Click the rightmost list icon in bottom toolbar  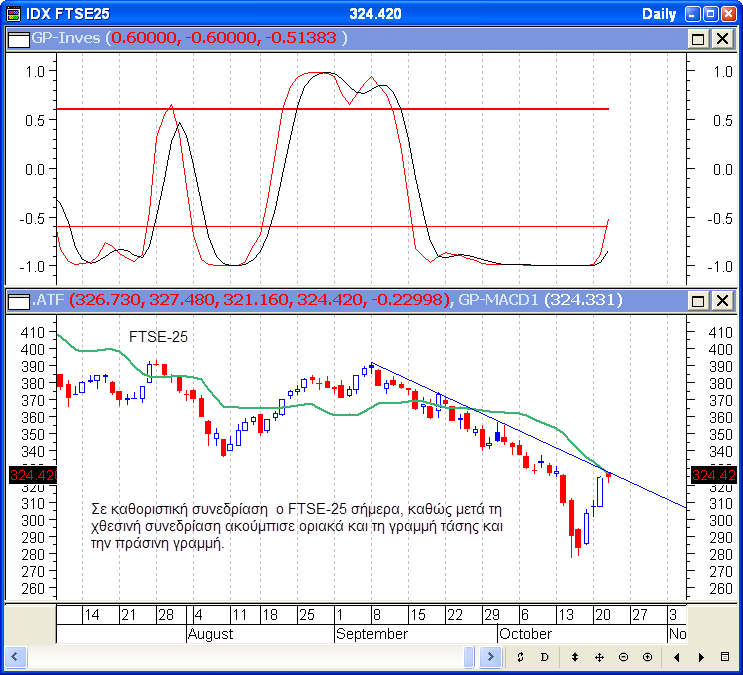click(725, 657)
